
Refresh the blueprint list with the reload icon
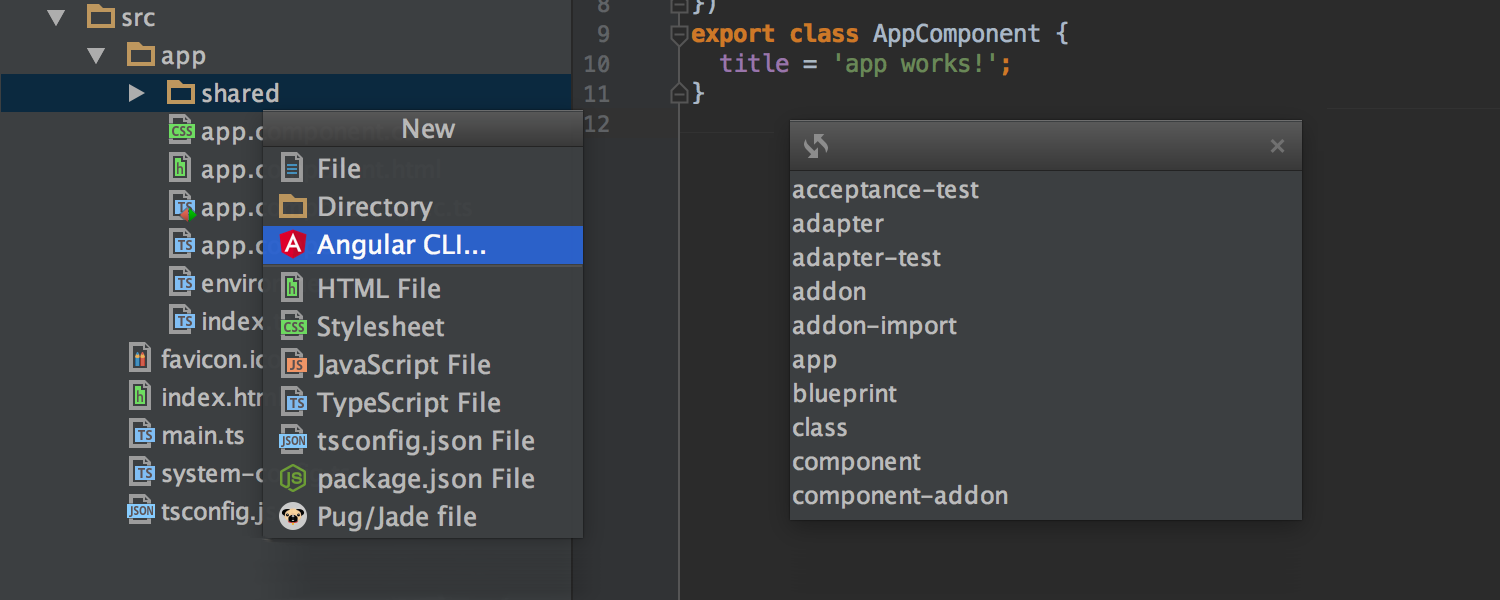pos(816,146)
